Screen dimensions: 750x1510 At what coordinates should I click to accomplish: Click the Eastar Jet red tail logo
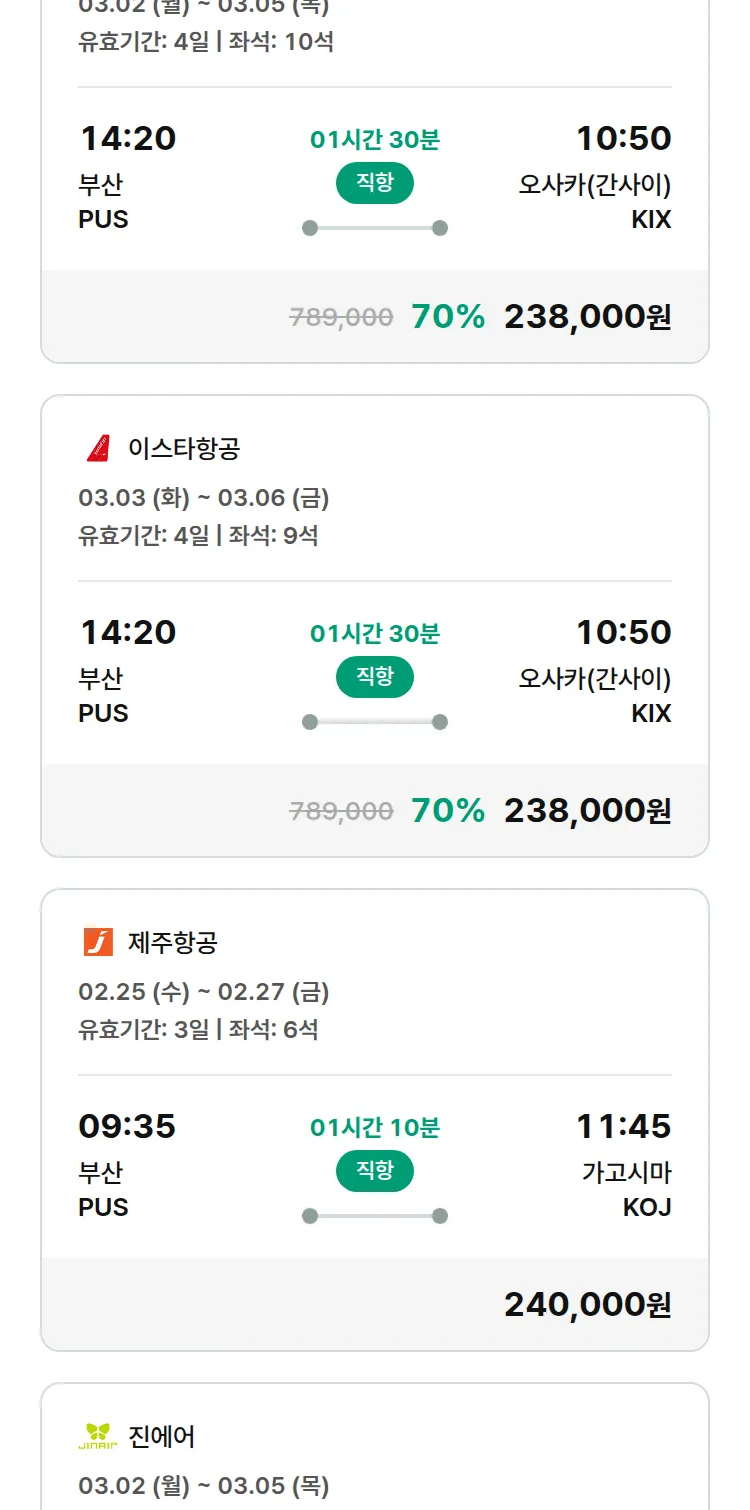click(x=98, y=448)
